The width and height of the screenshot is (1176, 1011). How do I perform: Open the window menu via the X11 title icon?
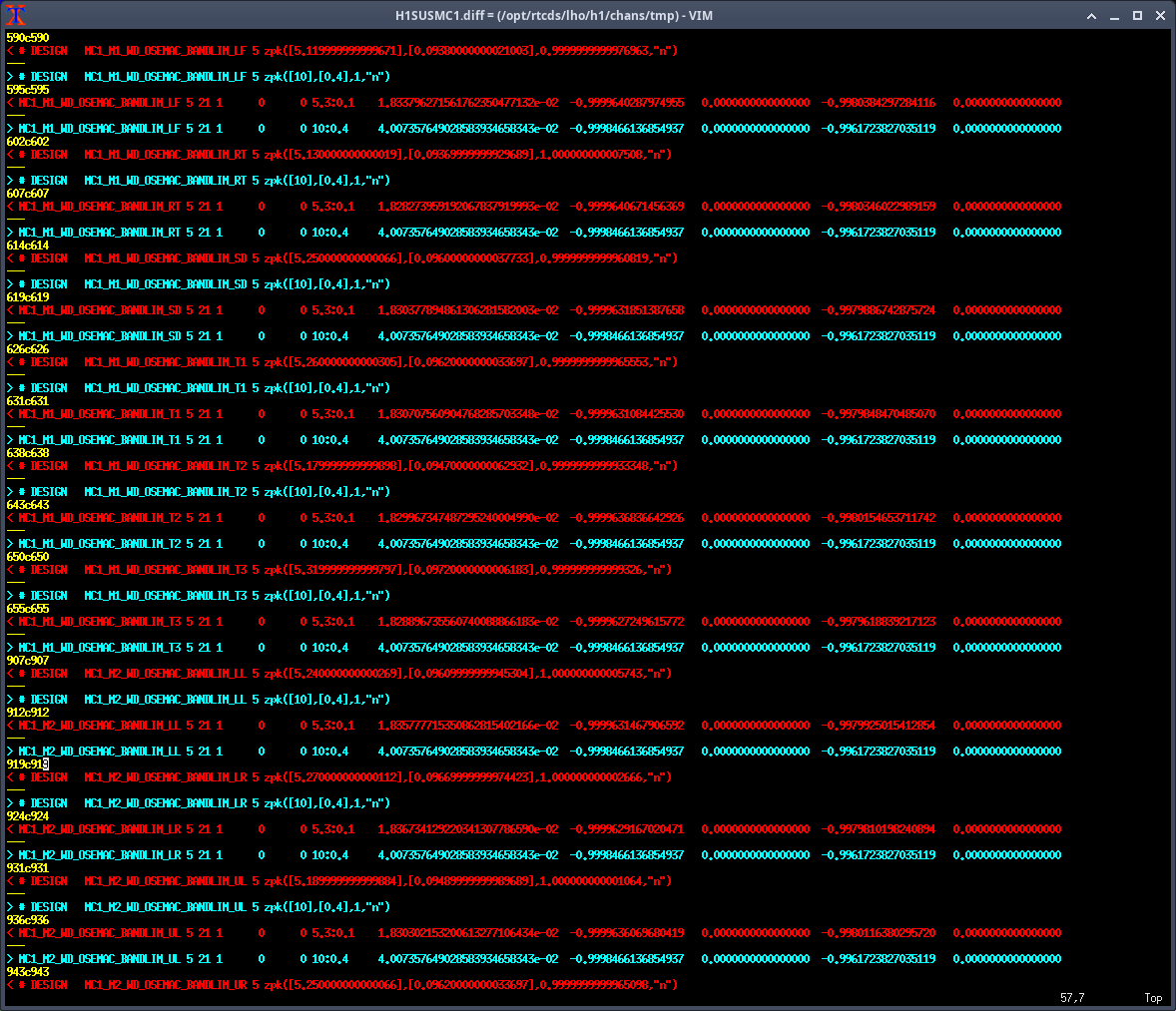[16, 15]
